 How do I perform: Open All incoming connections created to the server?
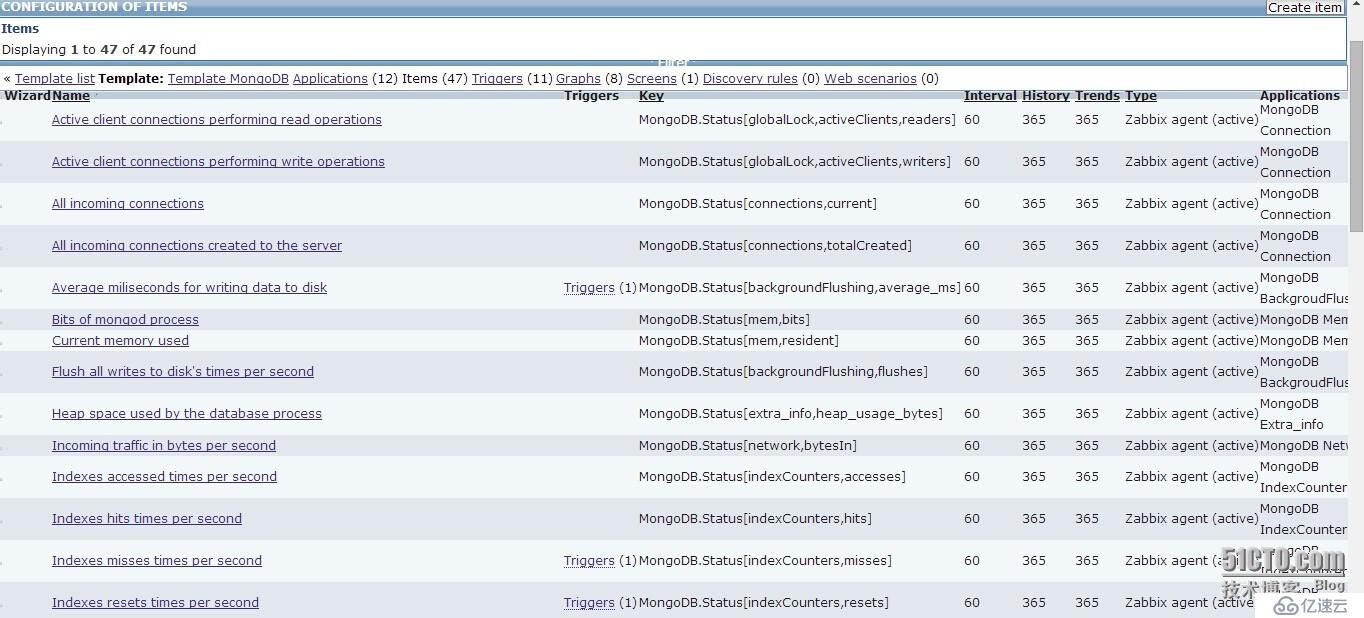[x=197, y=245]
